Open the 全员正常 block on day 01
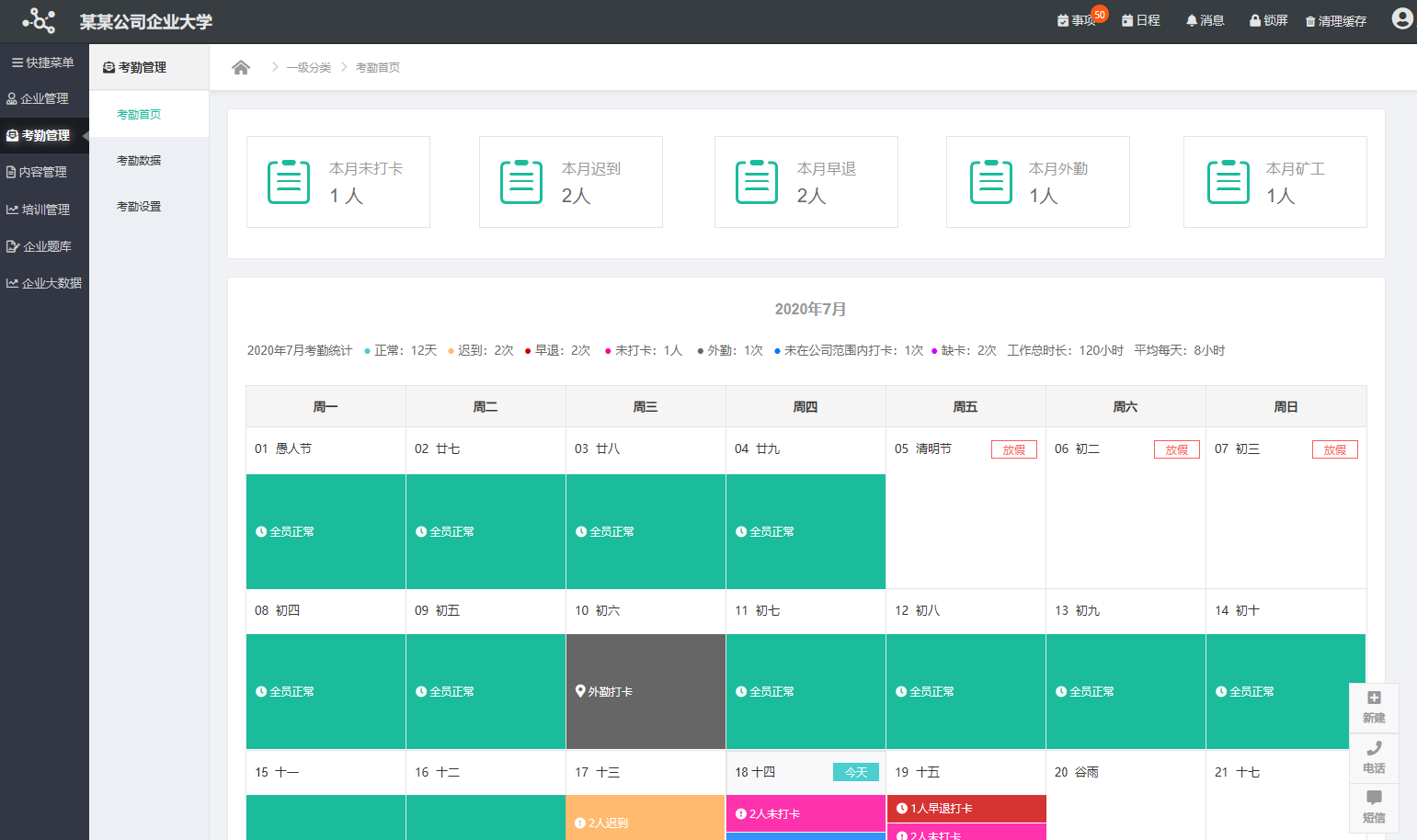 (326, 531)
